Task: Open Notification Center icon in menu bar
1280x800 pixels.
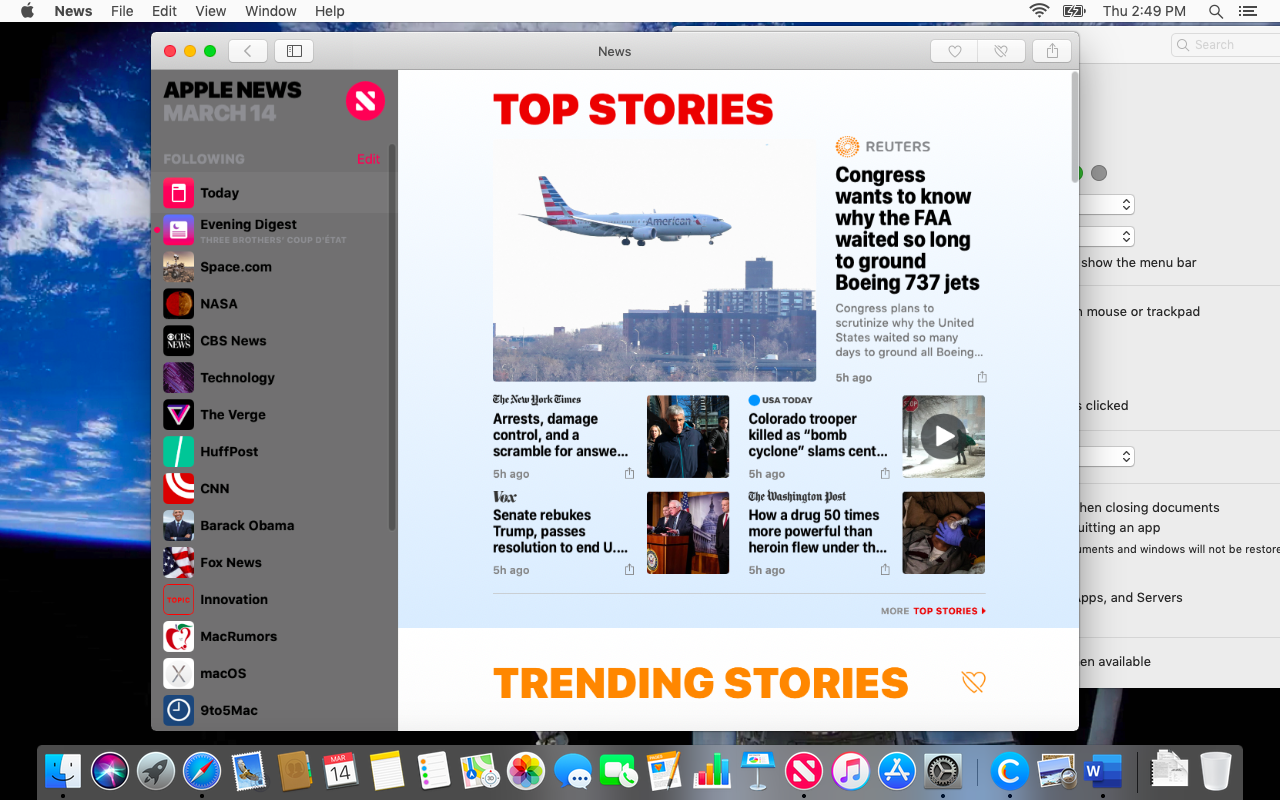Action: click(x=1247, y=11)
